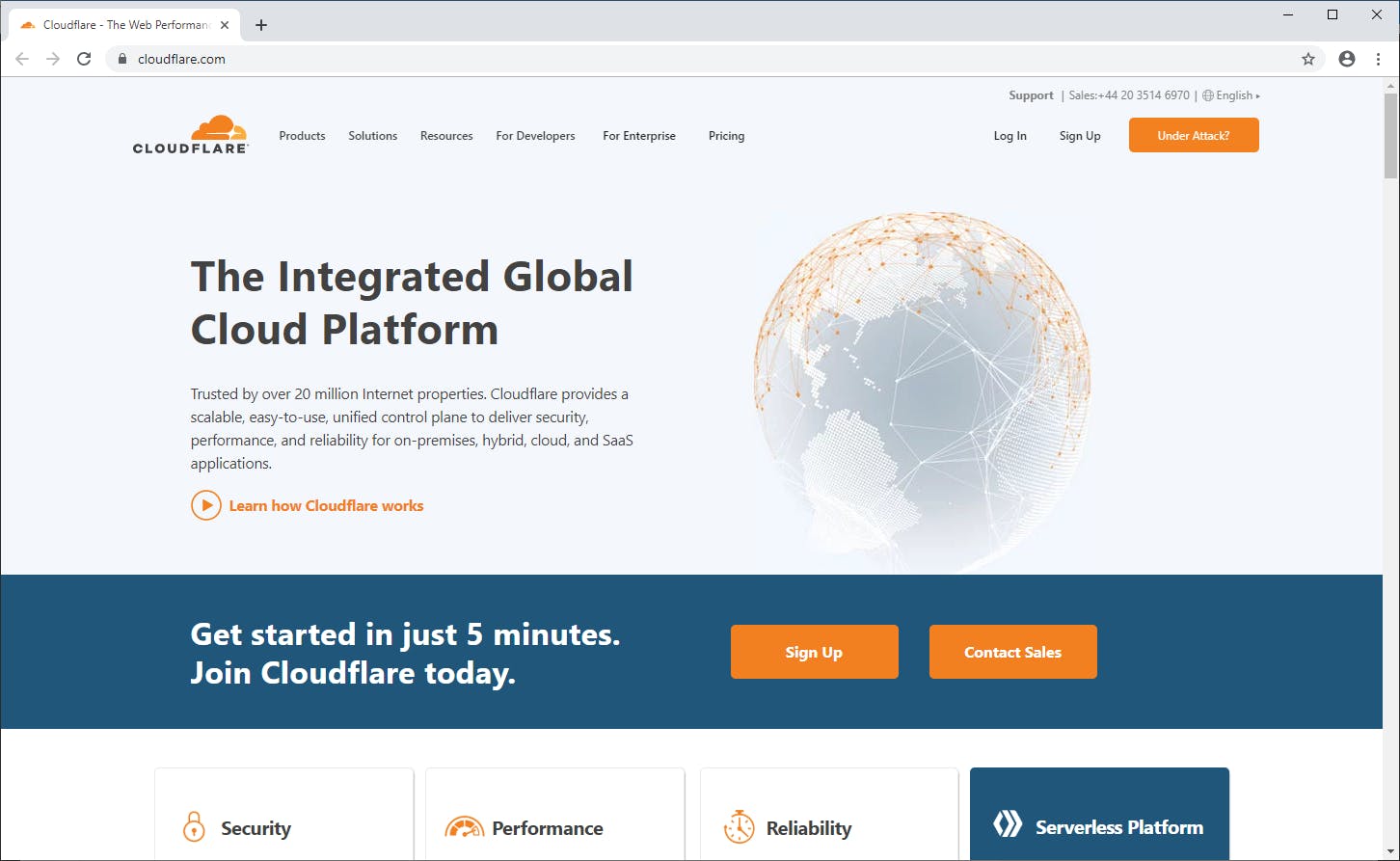Open the Products menu
1400x861 pixels.
point(302,136)
